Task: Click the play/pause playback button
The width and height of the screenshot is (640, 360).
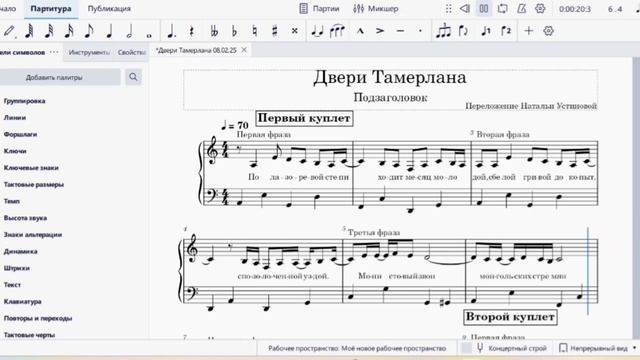Action: click(484, 9)
